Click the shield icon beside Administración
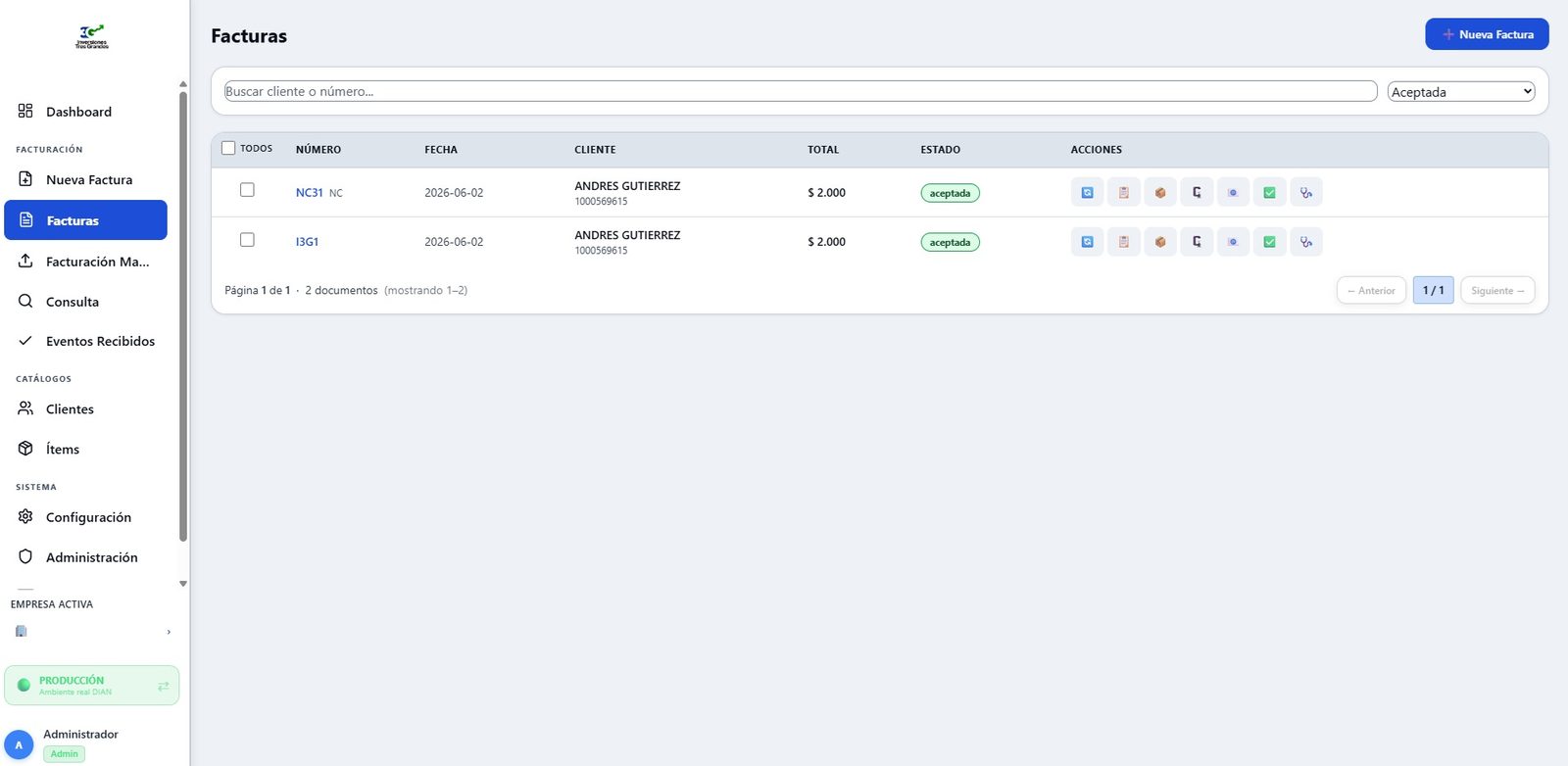This screenshot has height=766, width=1568. (25, 557)
